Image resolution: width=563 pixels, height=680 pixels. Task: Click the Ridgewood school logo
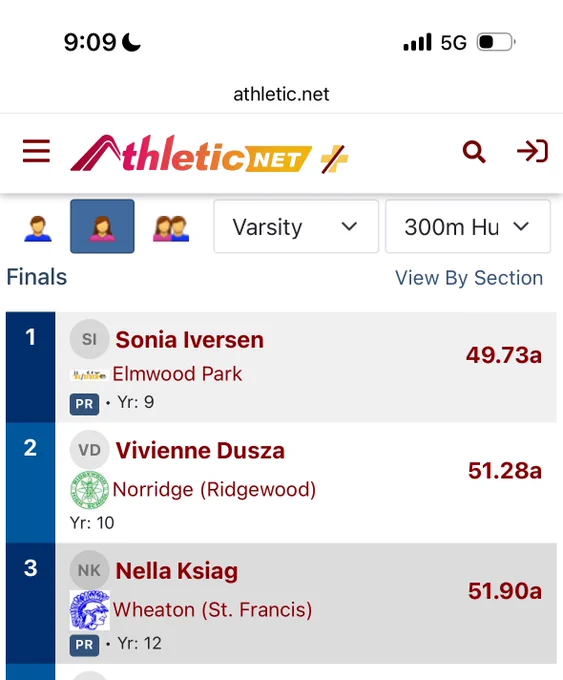pos(89,490)
